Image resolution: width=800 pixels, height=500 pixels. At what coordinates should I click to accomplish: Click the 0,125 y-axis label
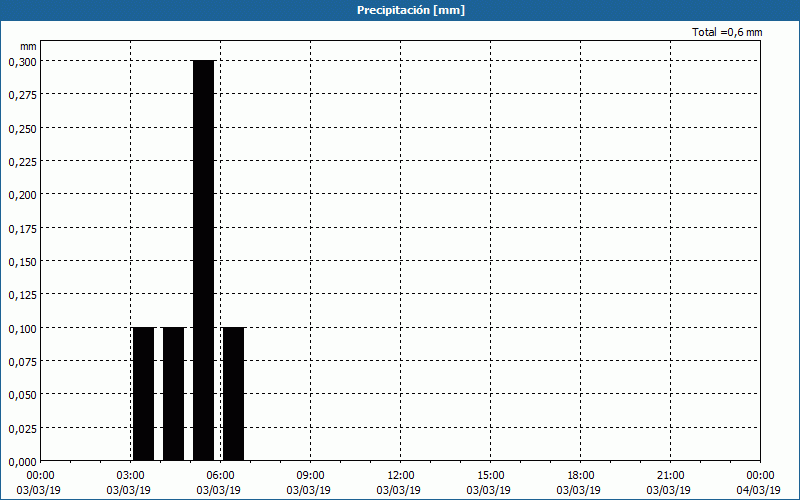tap(22, 294)
